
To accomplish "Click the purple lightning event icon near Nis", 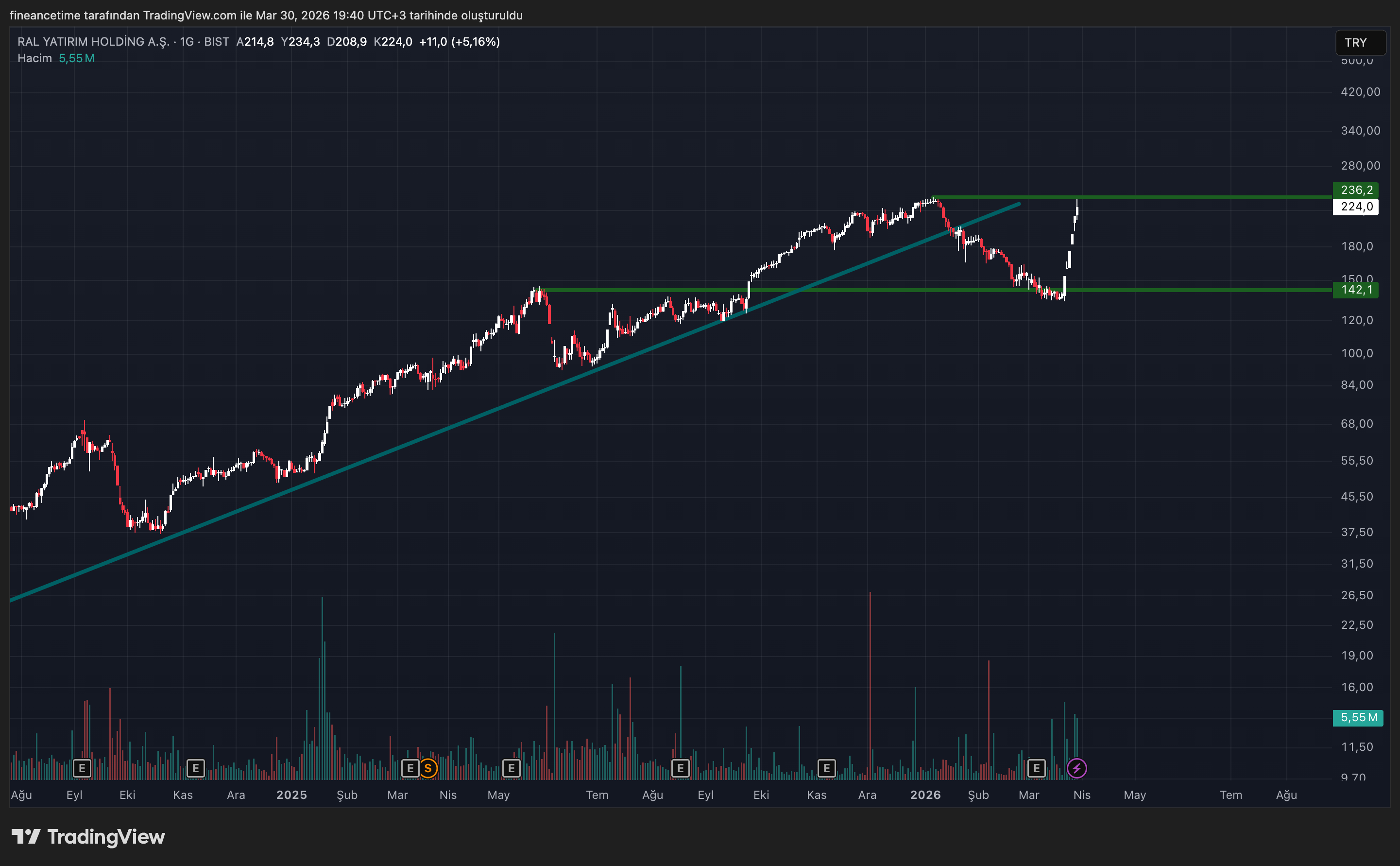I will [x=1077, y=768].
